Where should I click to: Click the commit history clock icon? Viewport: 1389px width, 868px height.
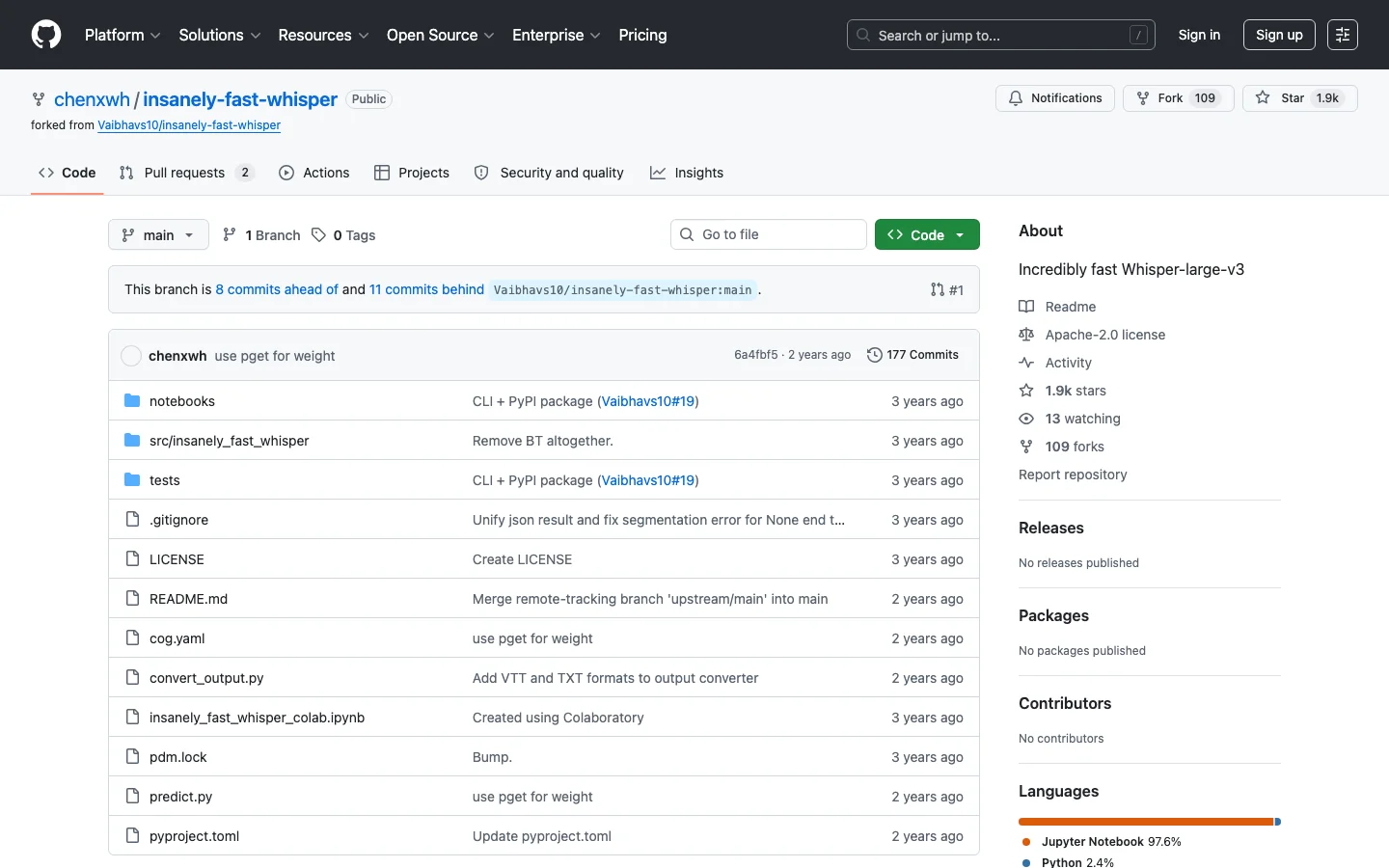875,355
